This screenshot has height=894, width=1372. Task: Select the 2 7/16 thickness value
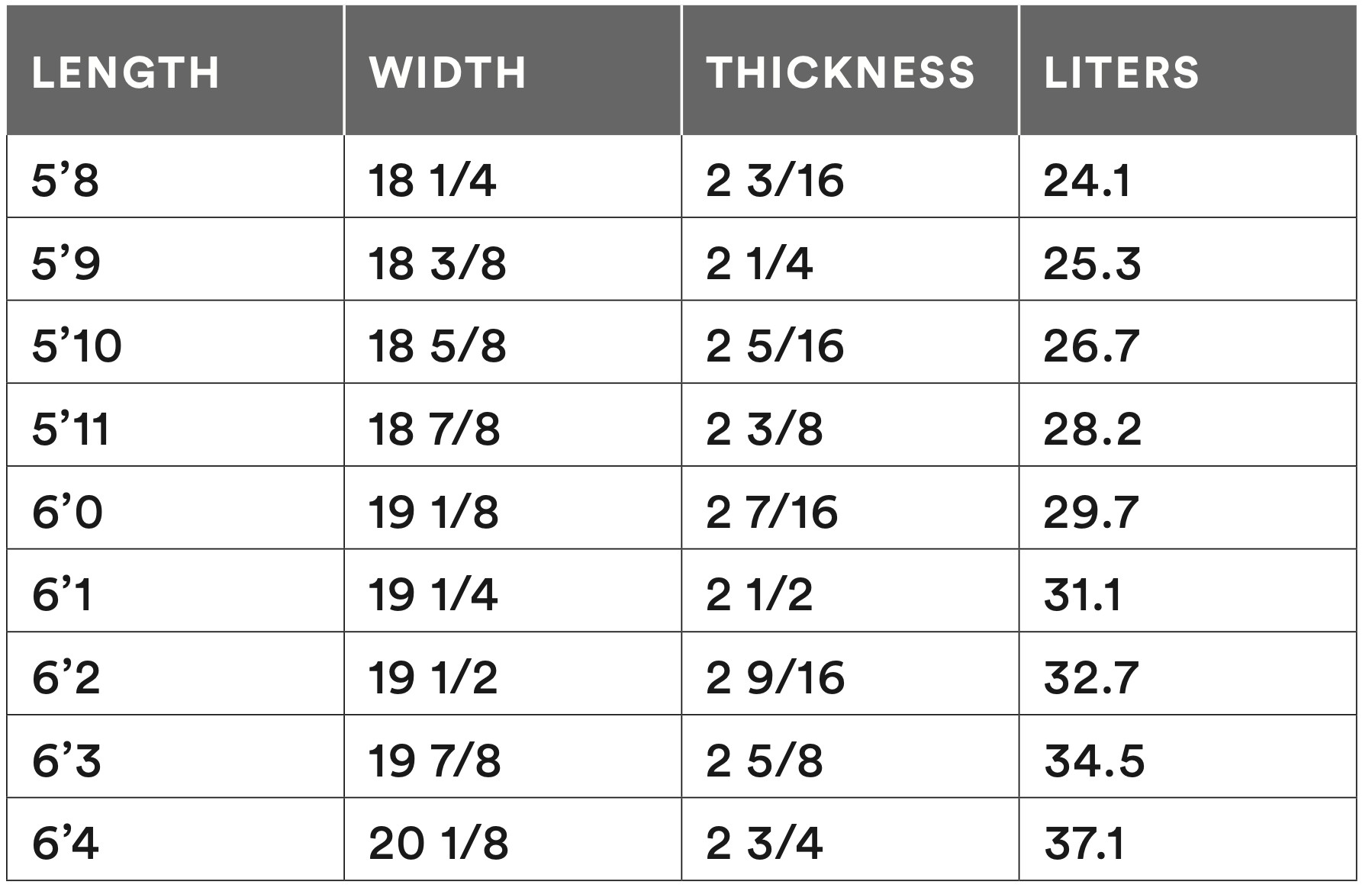click(x=771, y=511)
